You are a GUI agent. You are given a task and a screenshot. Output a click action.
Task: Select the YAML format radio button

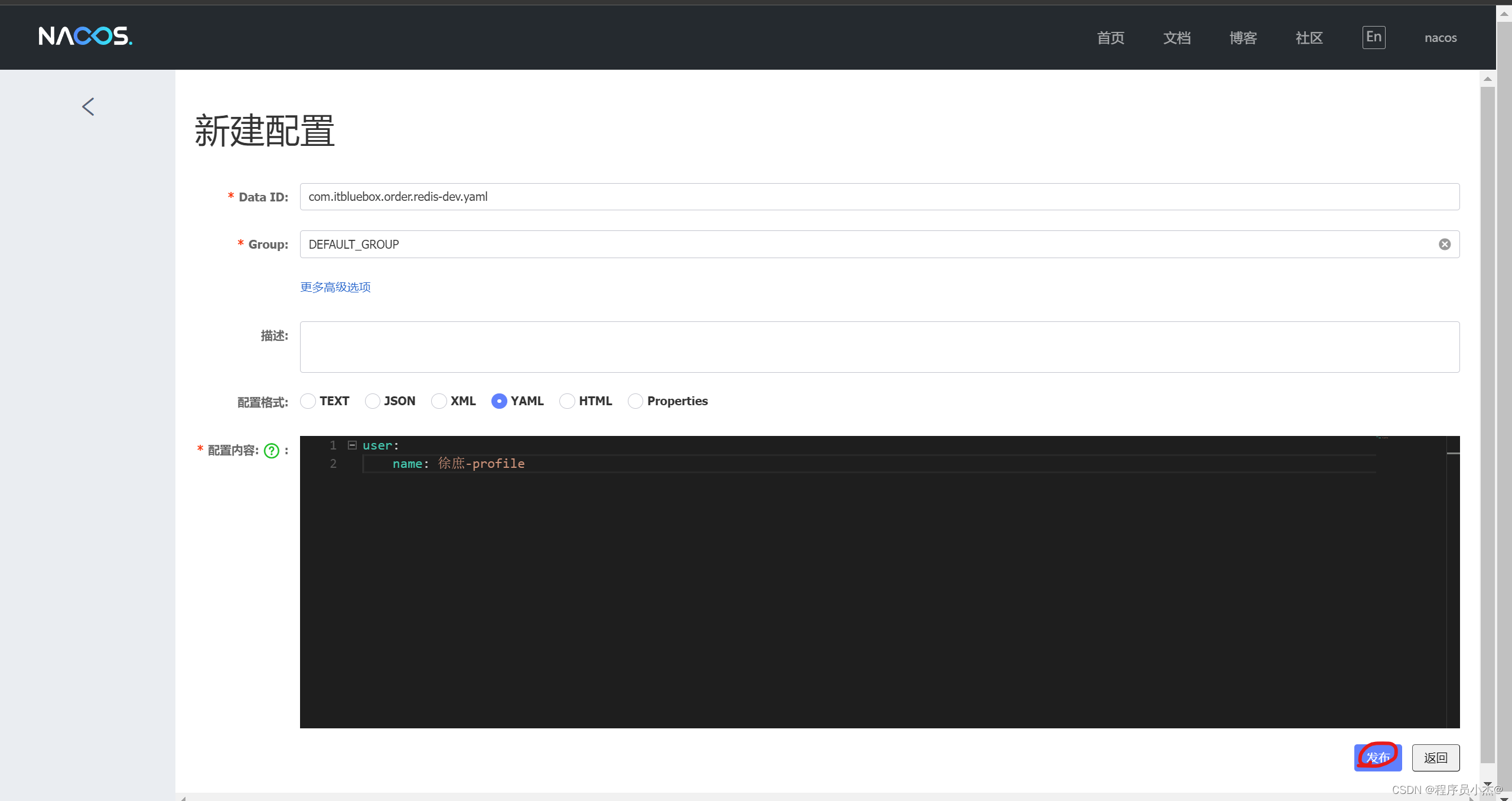click(499, 401)
